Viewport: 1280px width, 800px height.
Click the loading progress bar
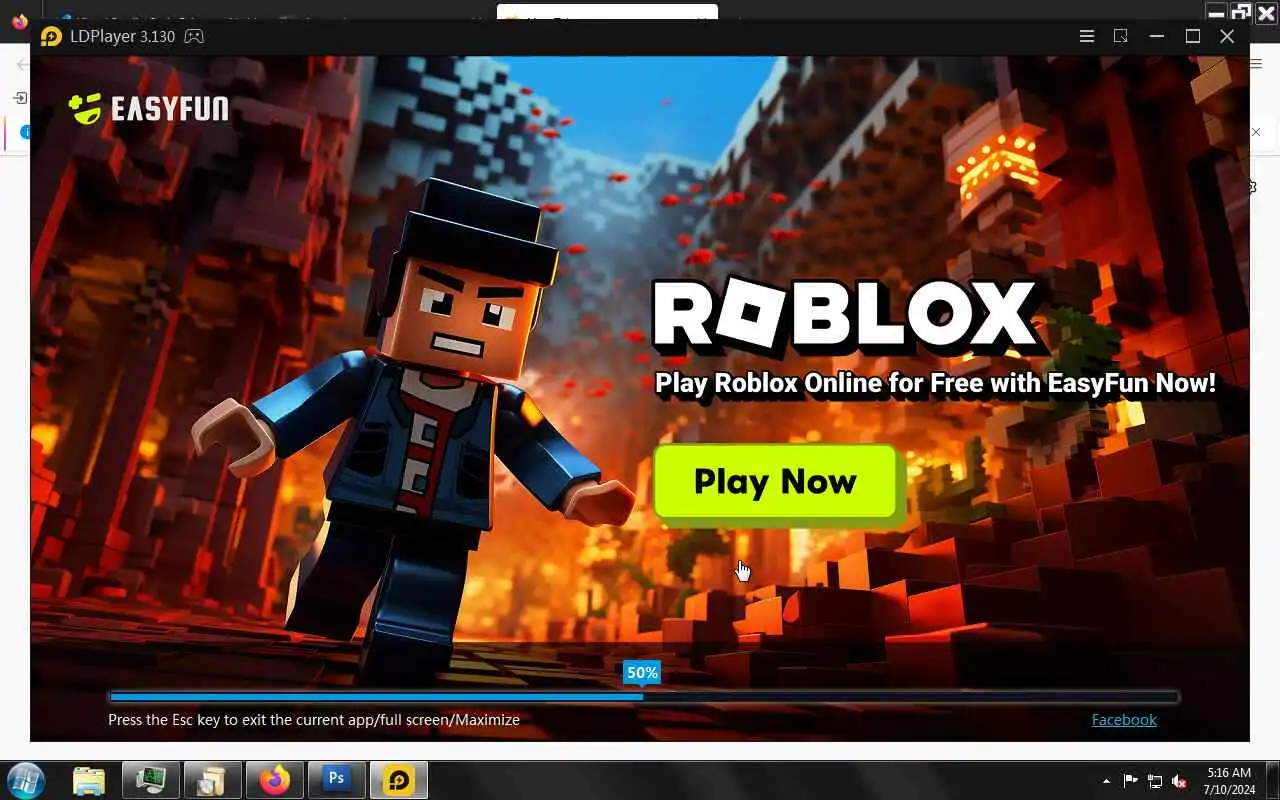tap(643, 697)
